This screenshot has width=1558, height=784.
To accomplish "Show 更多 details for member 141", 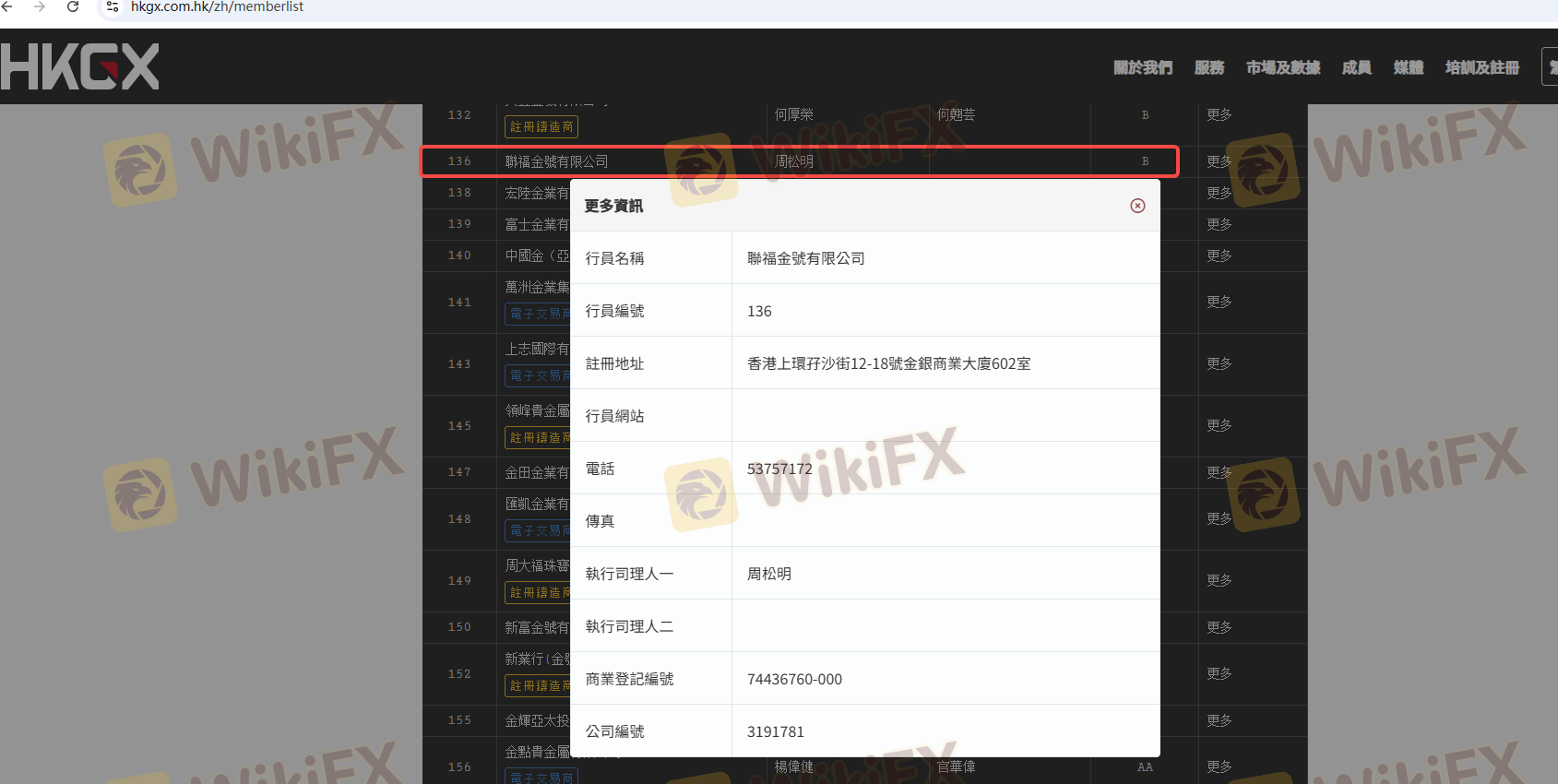I will click(1219, 302).
